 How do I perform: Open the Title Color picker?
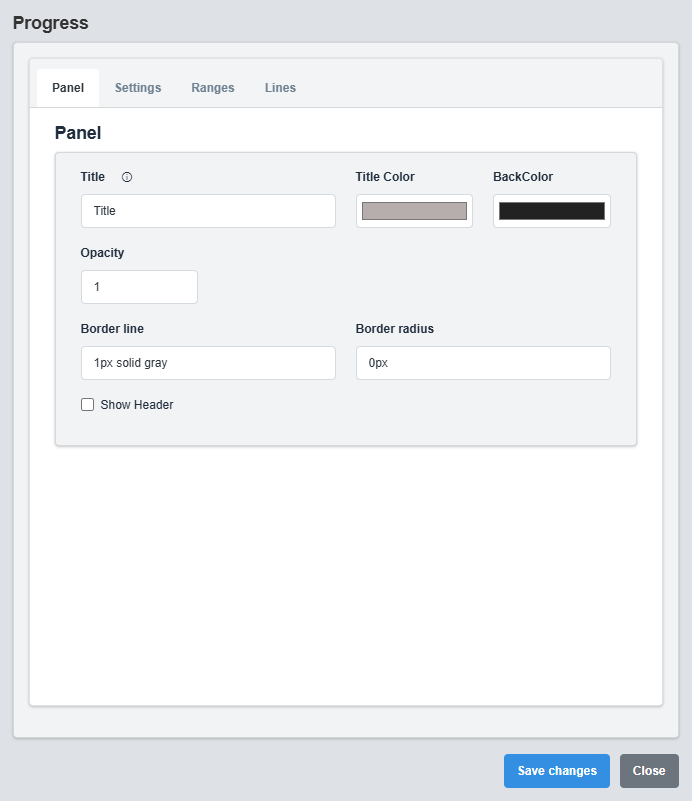[x=414, y=211]
